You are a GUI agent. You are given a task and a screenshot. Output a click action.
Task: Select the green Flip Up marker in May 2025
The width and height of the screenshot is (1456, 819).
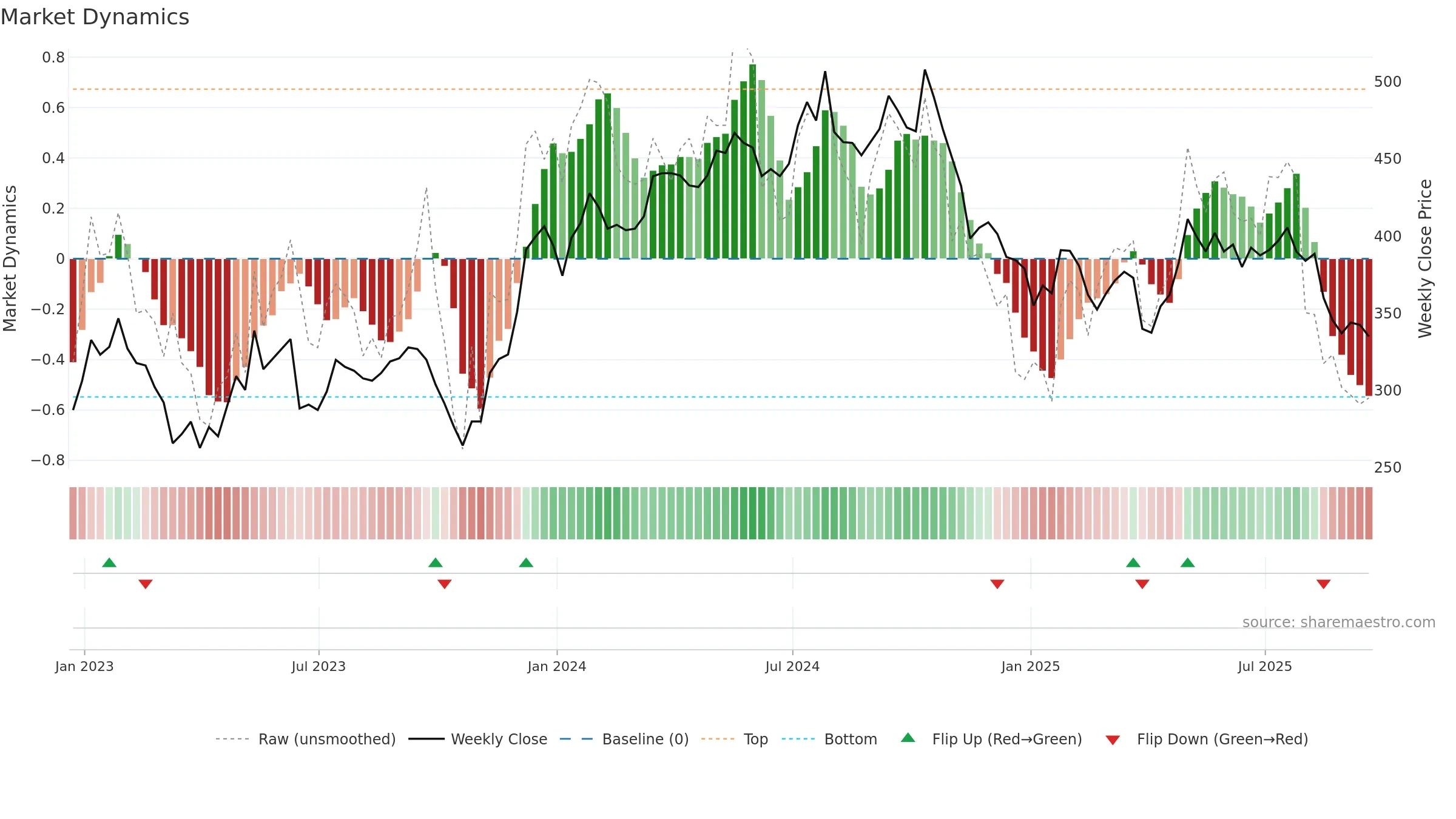1188,562
